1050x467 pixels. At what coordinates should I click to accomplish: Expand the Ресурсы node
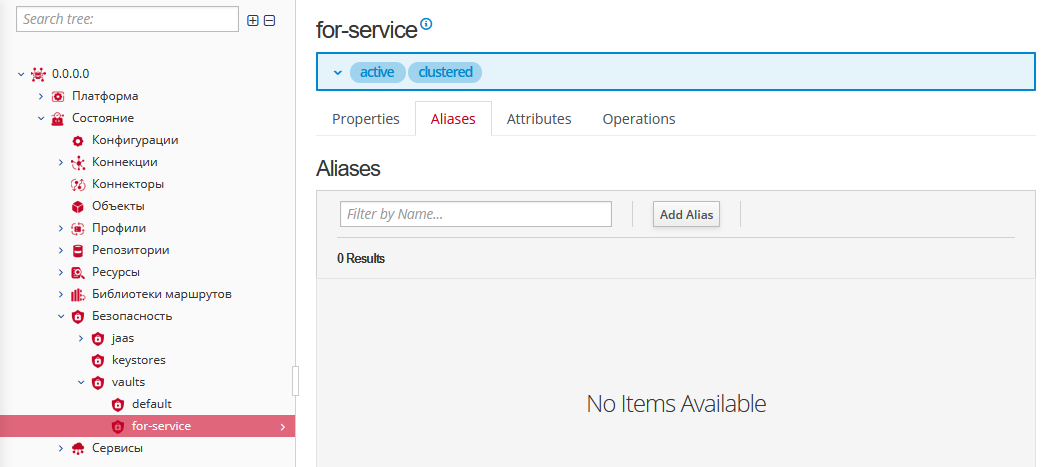(x=61, y=272)
